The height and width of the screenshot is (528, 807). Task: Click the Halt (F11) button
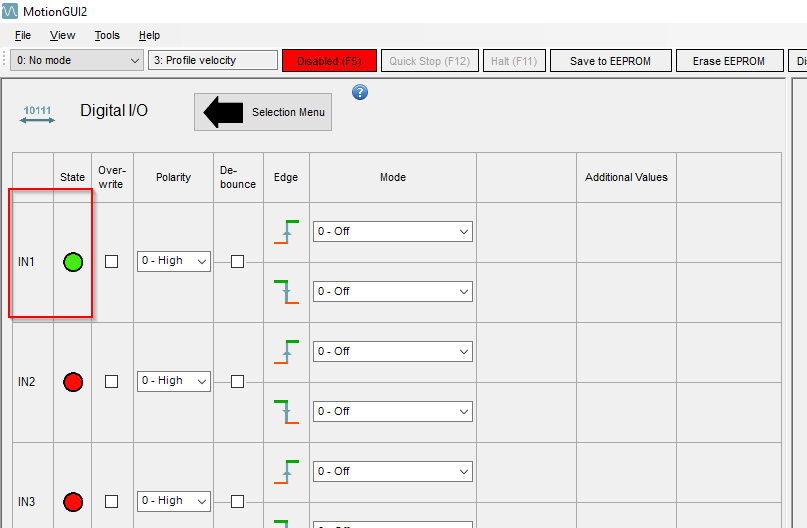click(x=514, y=61)
